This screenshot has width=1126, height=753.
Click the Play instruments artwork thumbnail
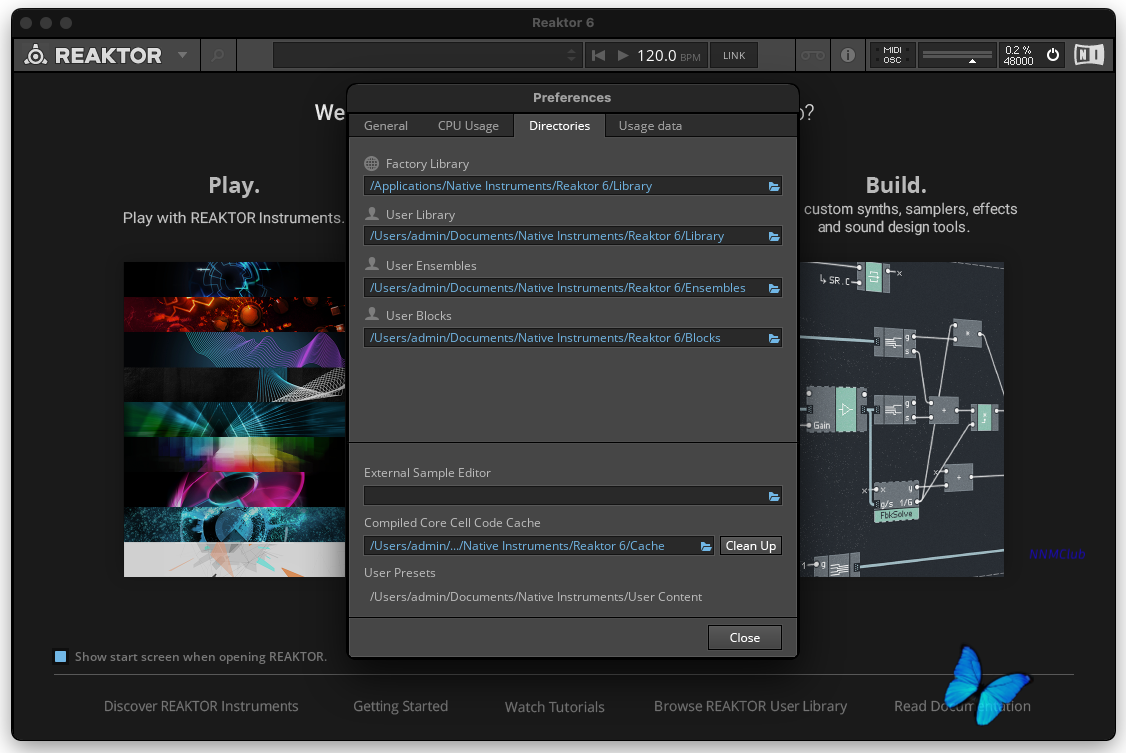(x=235, y=419)
